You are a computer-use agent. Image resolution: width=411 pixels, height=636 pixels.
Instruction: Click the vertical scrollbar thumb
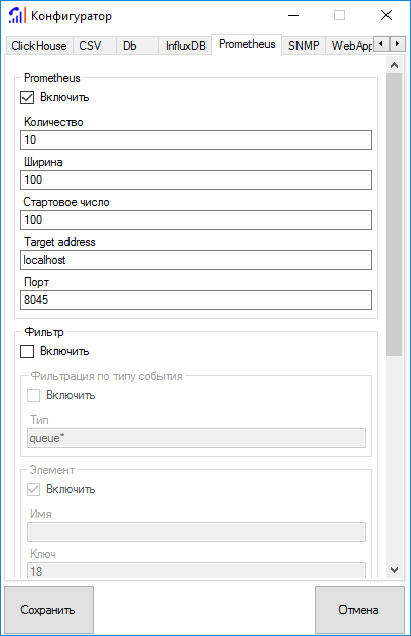click(x=394, y=215)
